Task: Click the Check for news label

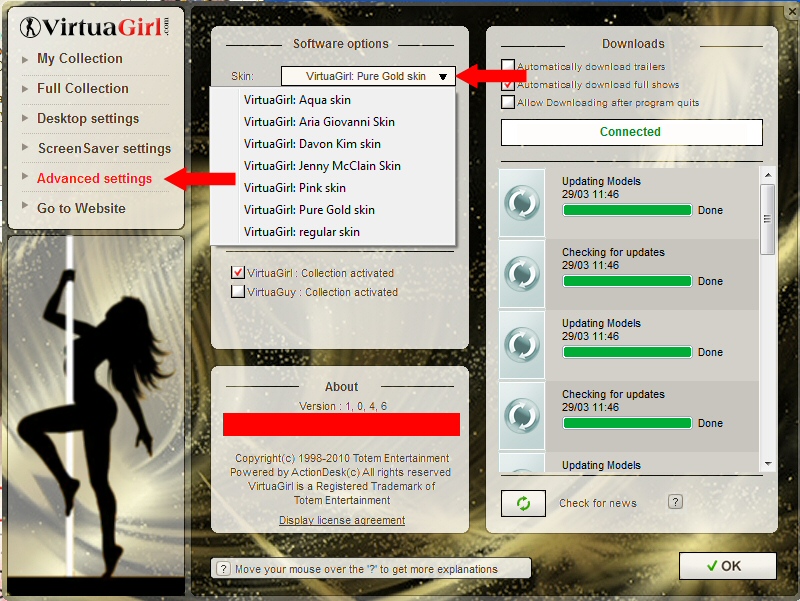Action: click(598, 503)
